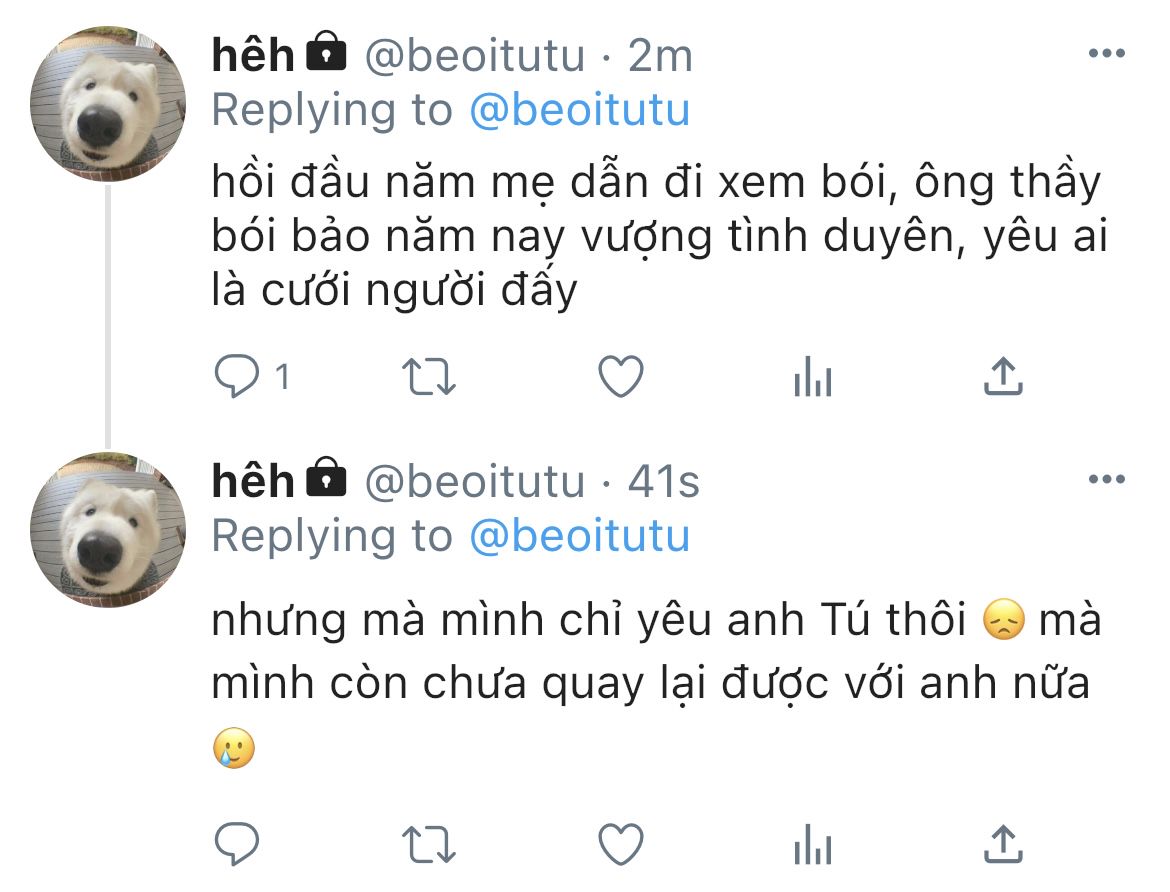This screenshot has height=892, width=1170.
Task: Like the second tweet with the heart
Action: coord(621,844)
